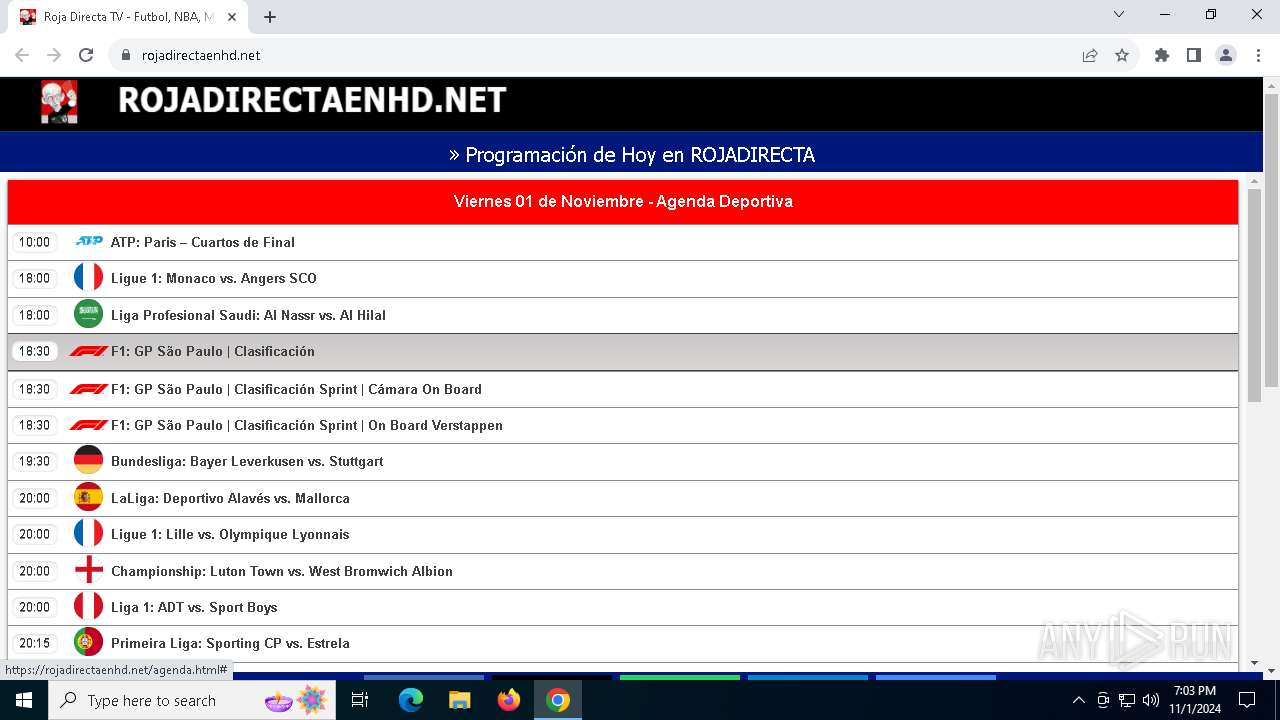
Task: Open the tab search dropdown chevron
Action: click(x=1119, y=14)
